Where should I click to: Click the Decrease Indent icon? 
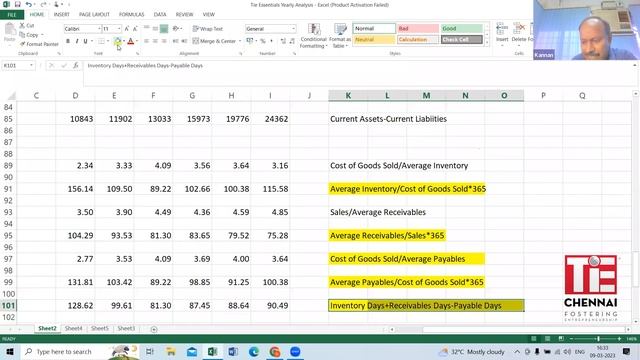pos(176,41)
